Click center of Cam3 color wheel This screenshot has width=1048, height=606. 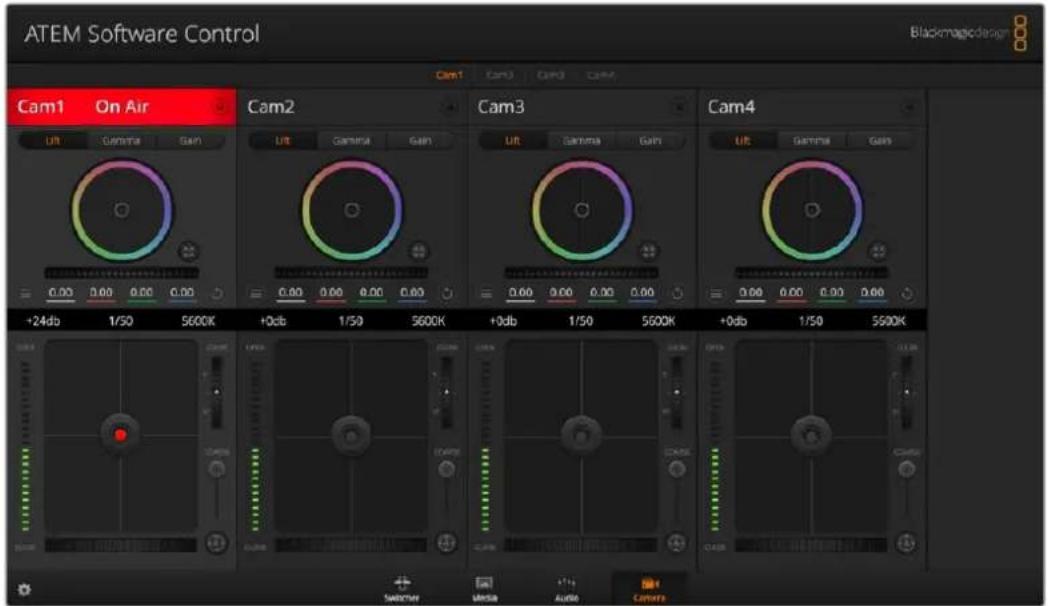point(581,210)
